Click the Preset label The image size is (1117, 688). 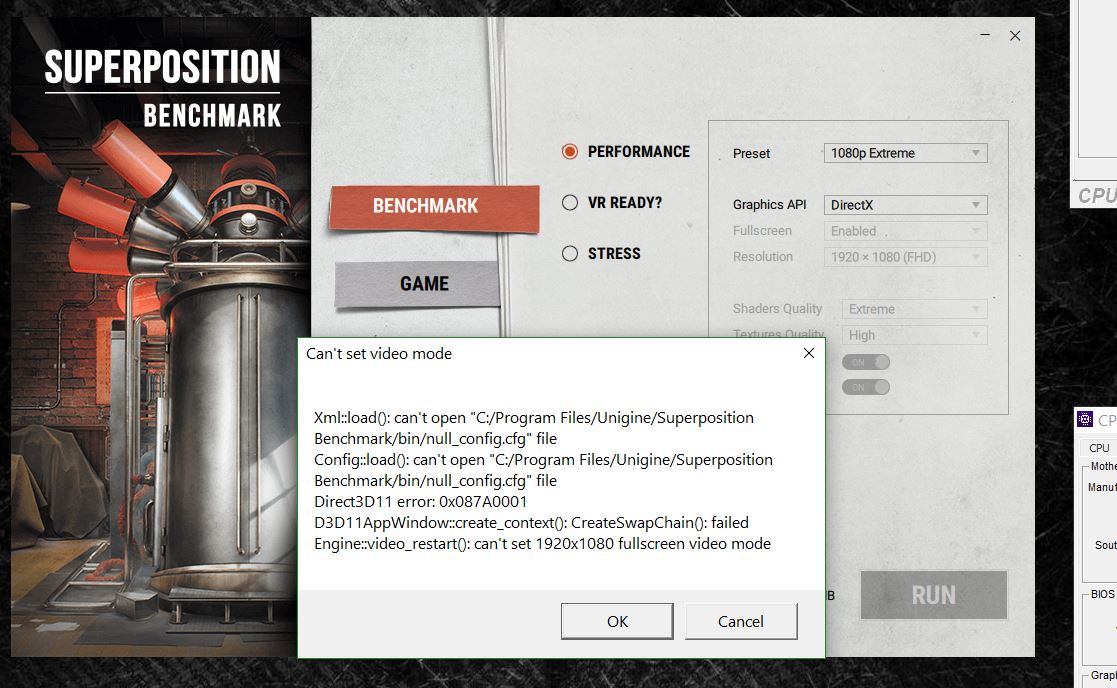(752, 153)
